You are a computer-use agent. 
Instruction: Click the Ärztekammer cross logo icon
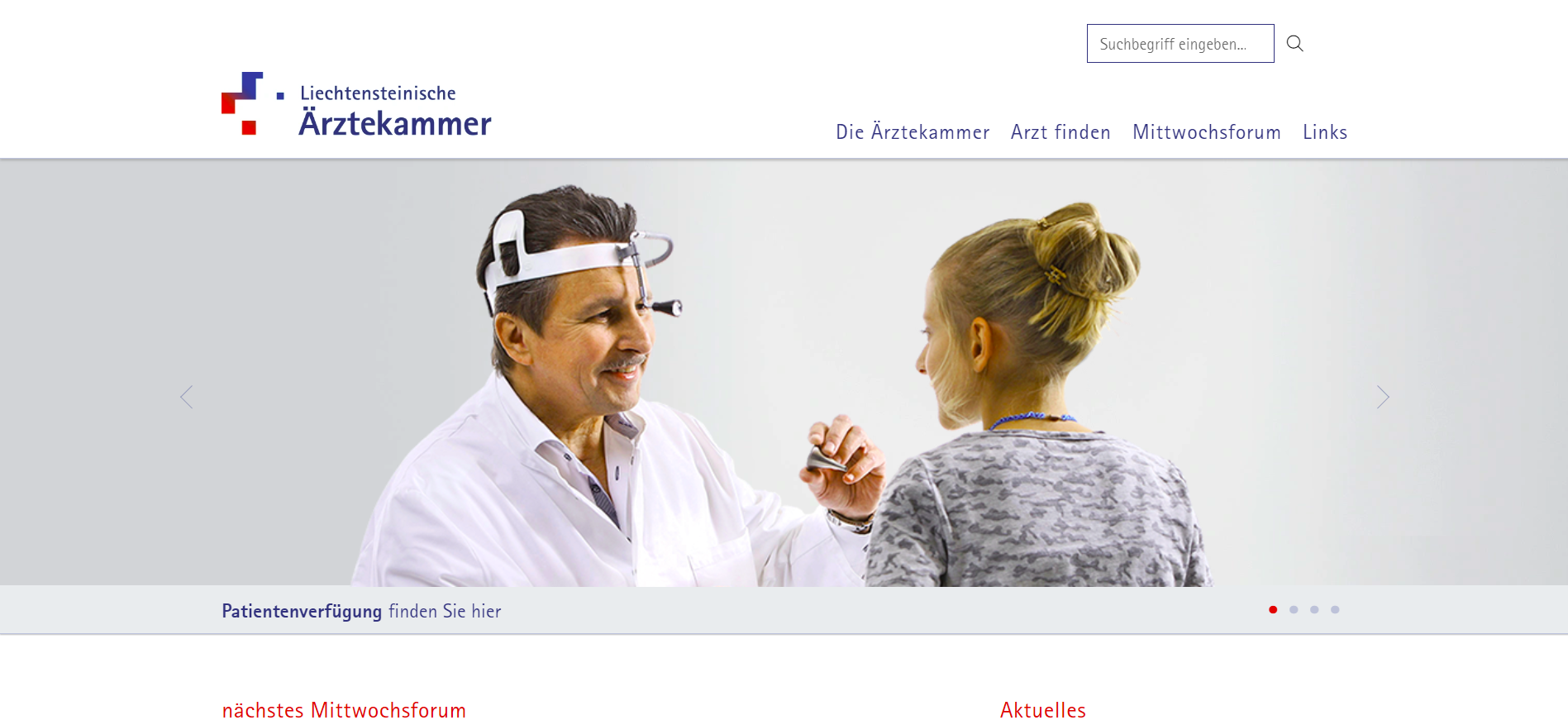click(x=252, y=103)
